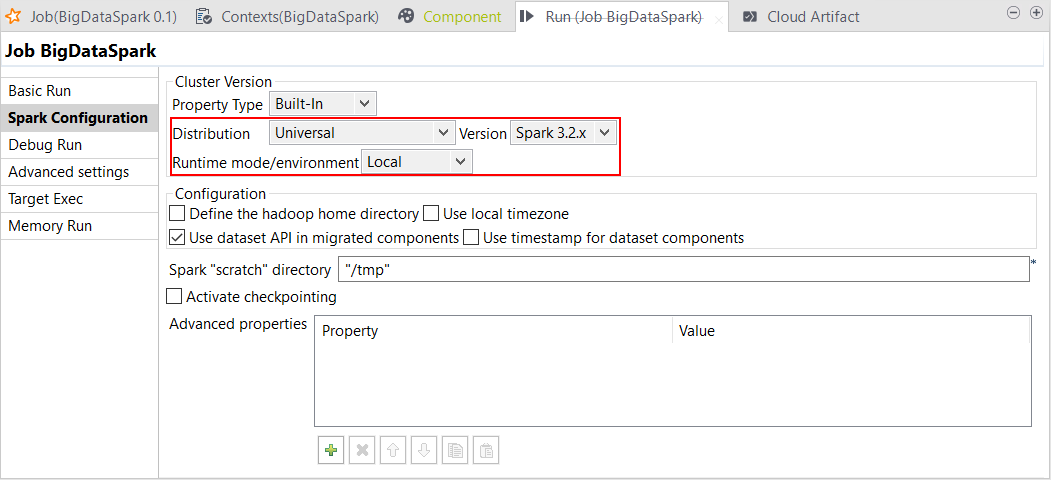Open the Runtime mode/environment dropdown
Viewport: 1051px width, 480px height.
coord(416,161)
